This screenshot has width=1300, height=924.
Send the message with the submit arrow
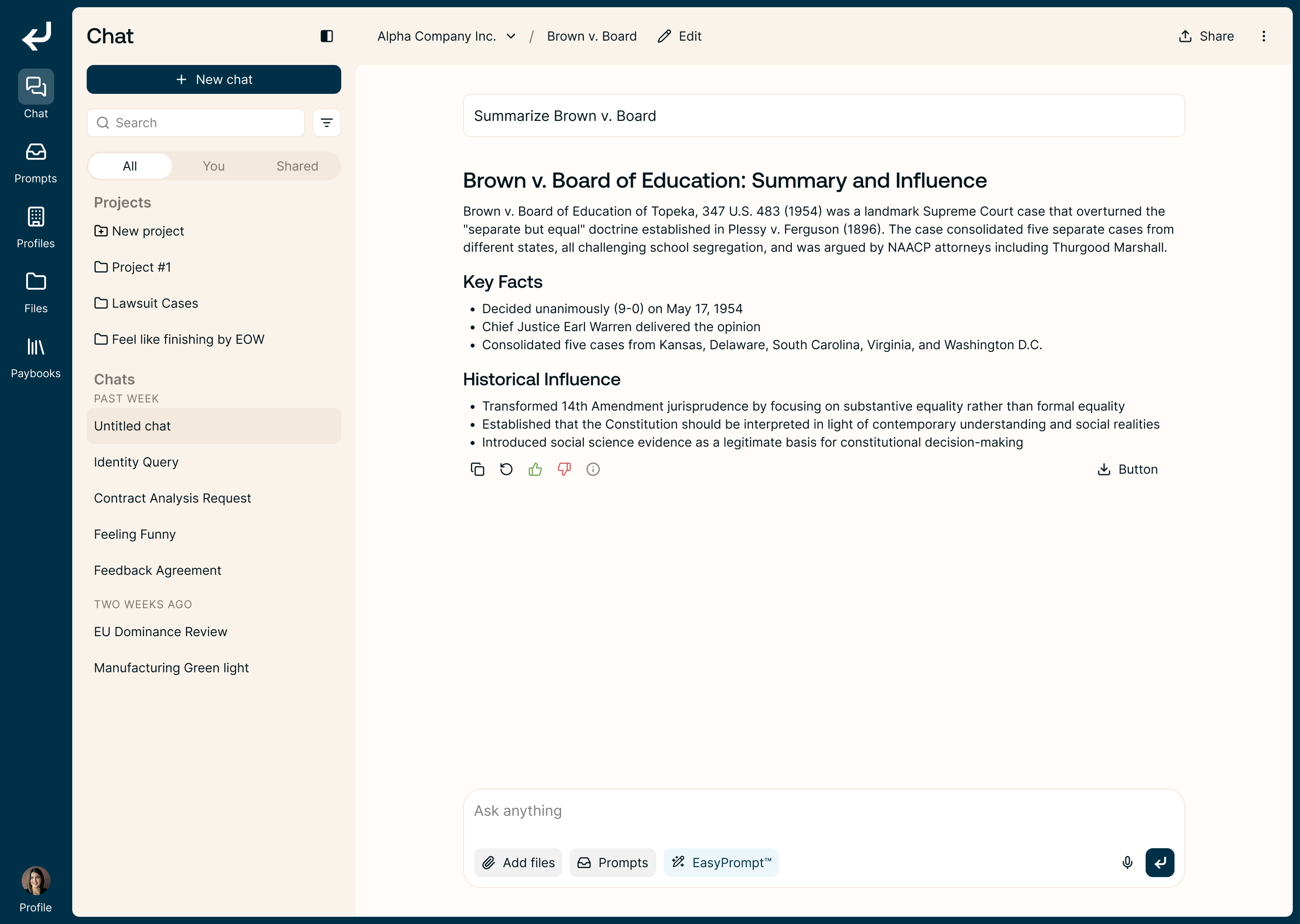[1160, 863]
